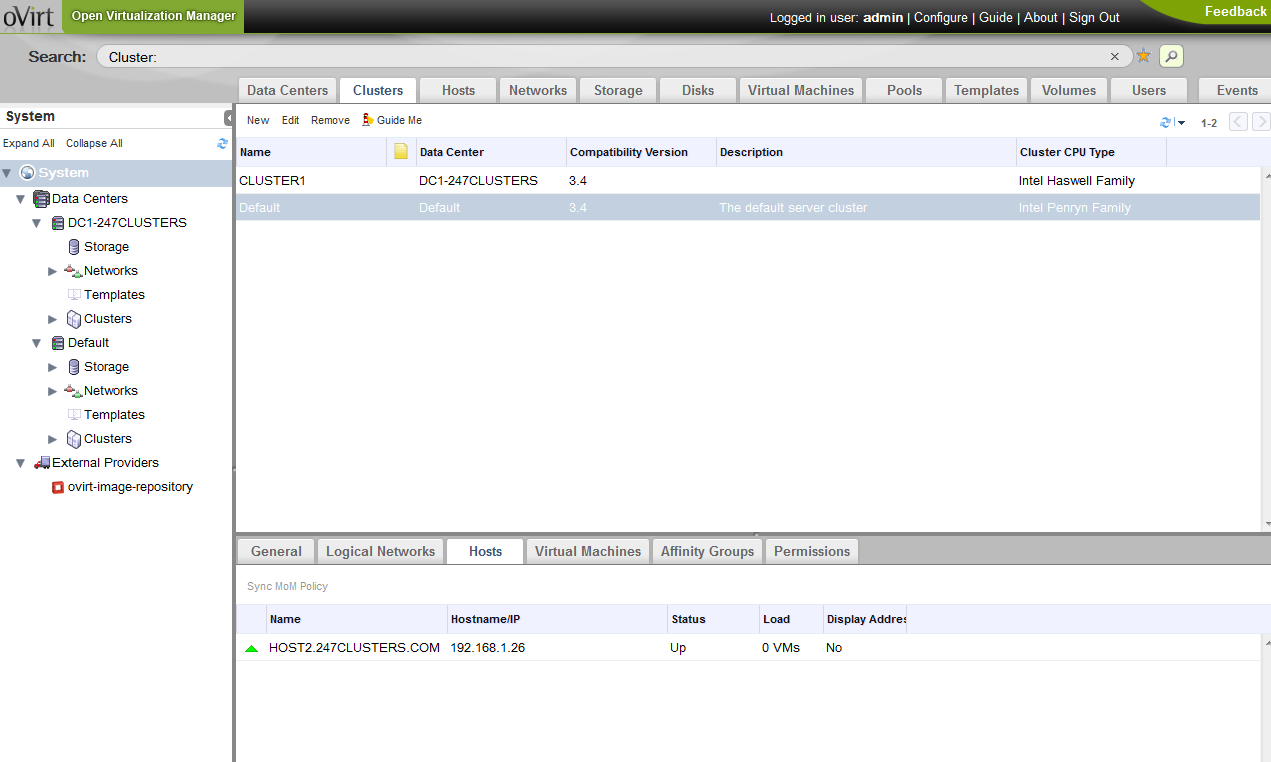Click the Sign Out link

pos(1094,17)
